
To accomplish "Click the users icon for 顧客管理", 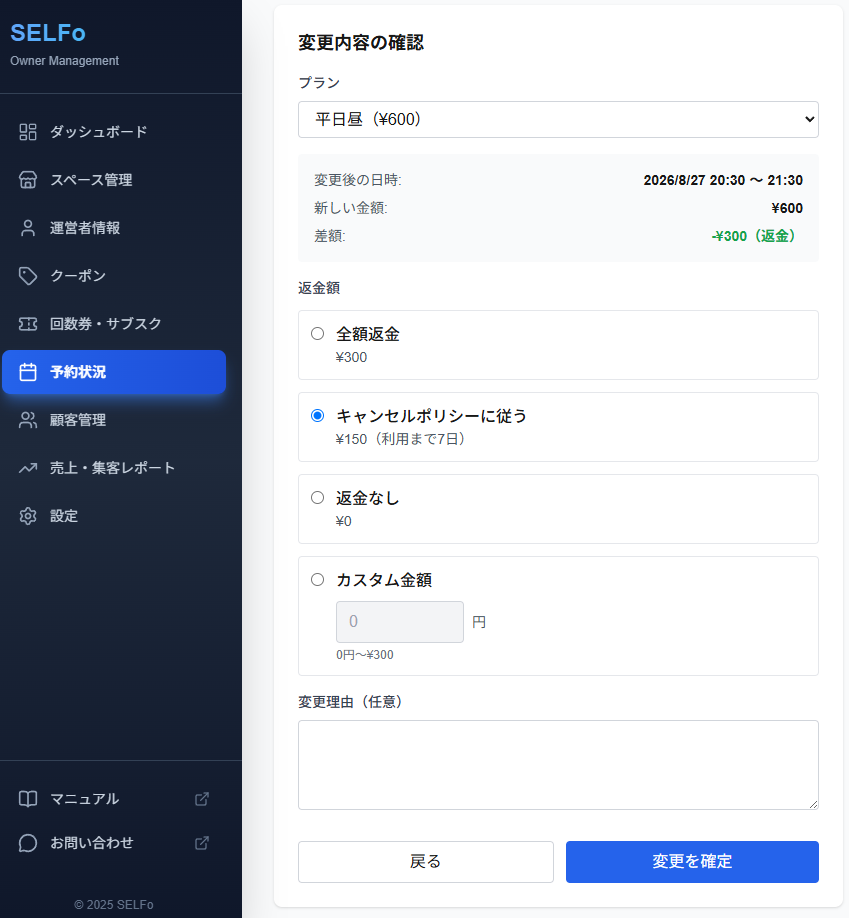I will coord(28,420).
